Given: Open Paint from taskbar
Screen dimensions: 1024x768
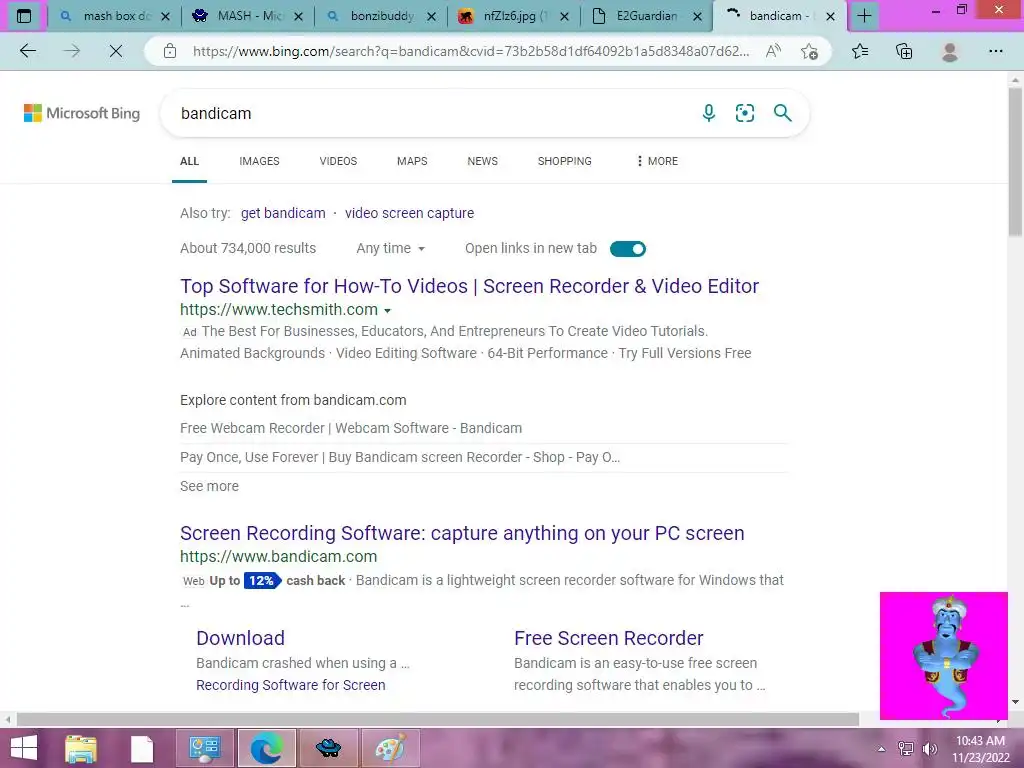Looking at the screenshot, I should pyautogui.click(x=390, y=748).
